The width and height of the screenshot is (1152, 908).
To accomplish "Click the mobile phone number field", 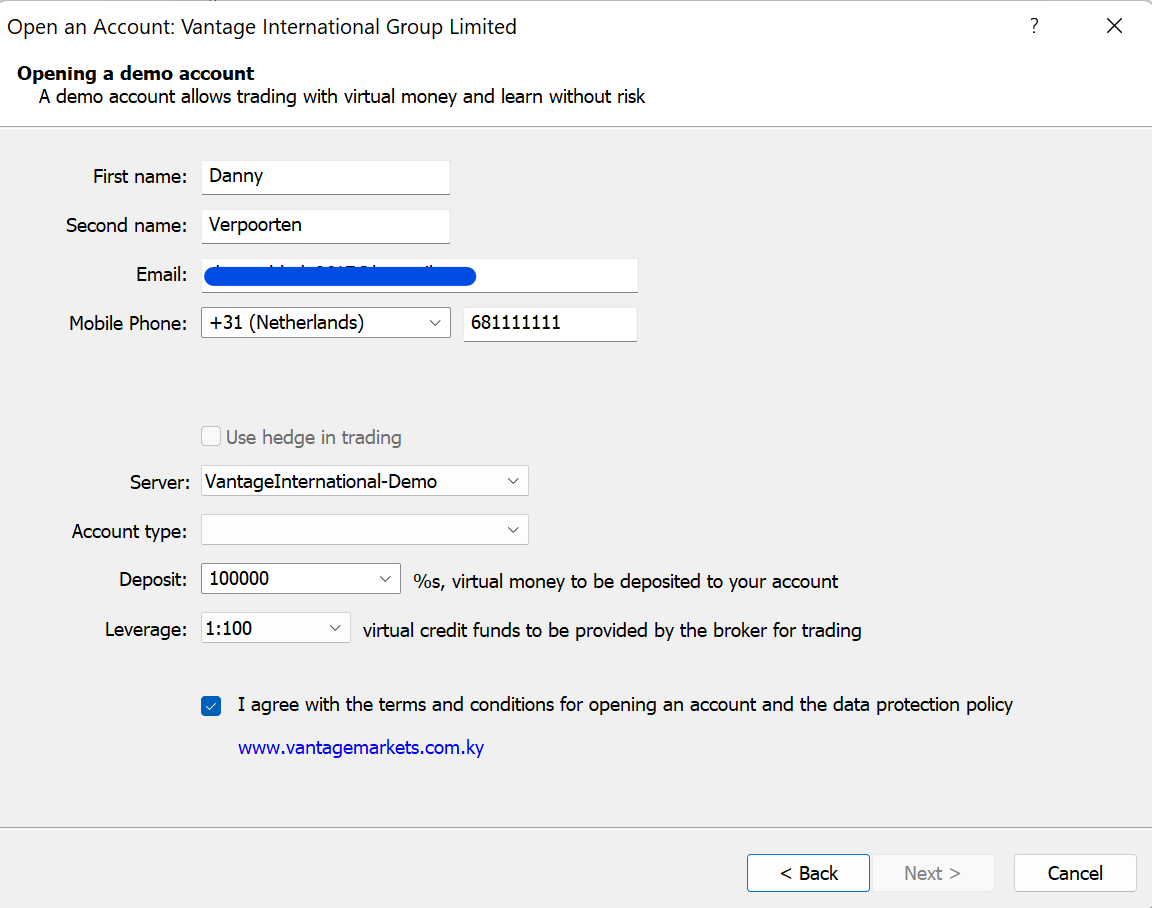I will (x=550, y=323).
